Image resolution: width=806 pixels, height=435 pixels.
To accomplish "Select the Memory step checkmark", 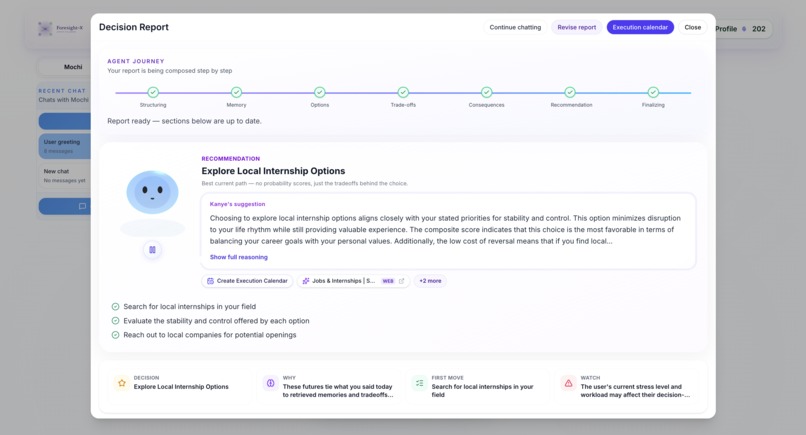I will point(236,92).
